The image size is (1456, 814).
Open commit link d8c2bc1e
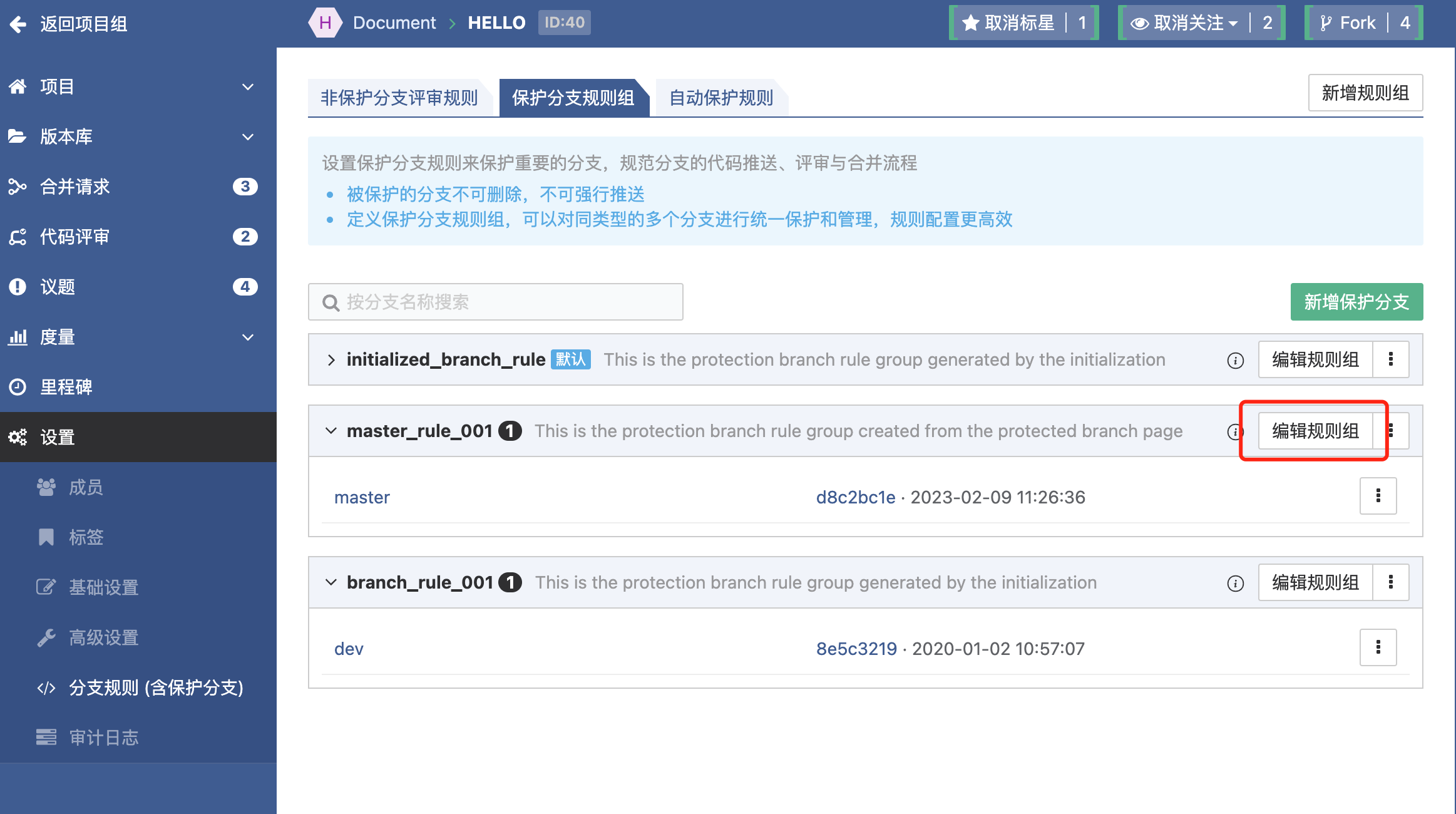point(855,497)
